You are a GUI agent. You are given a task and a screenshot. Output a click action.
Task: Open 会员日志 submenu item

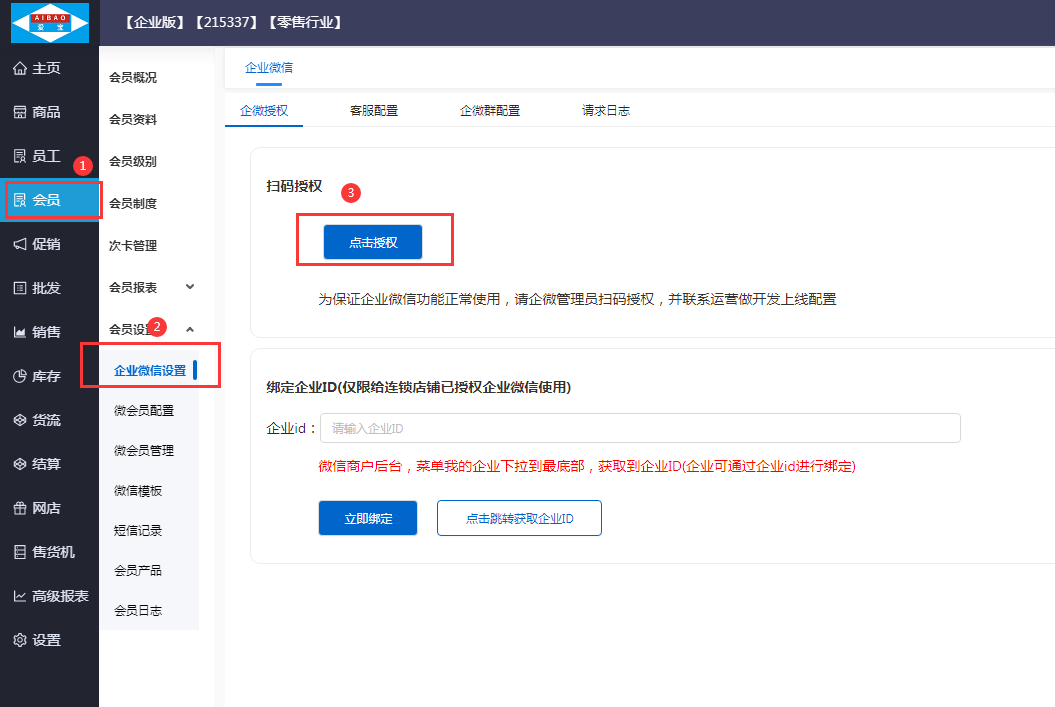pos(138,610)
